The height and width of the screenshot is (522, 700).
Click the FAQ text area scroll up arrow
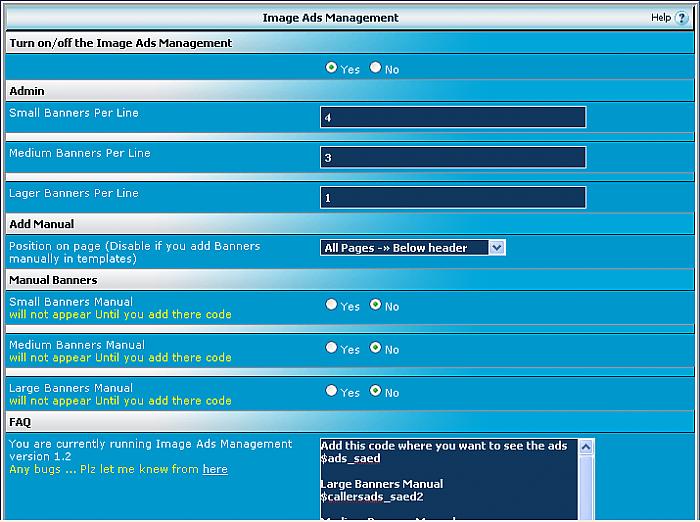[x=586, y=447]
